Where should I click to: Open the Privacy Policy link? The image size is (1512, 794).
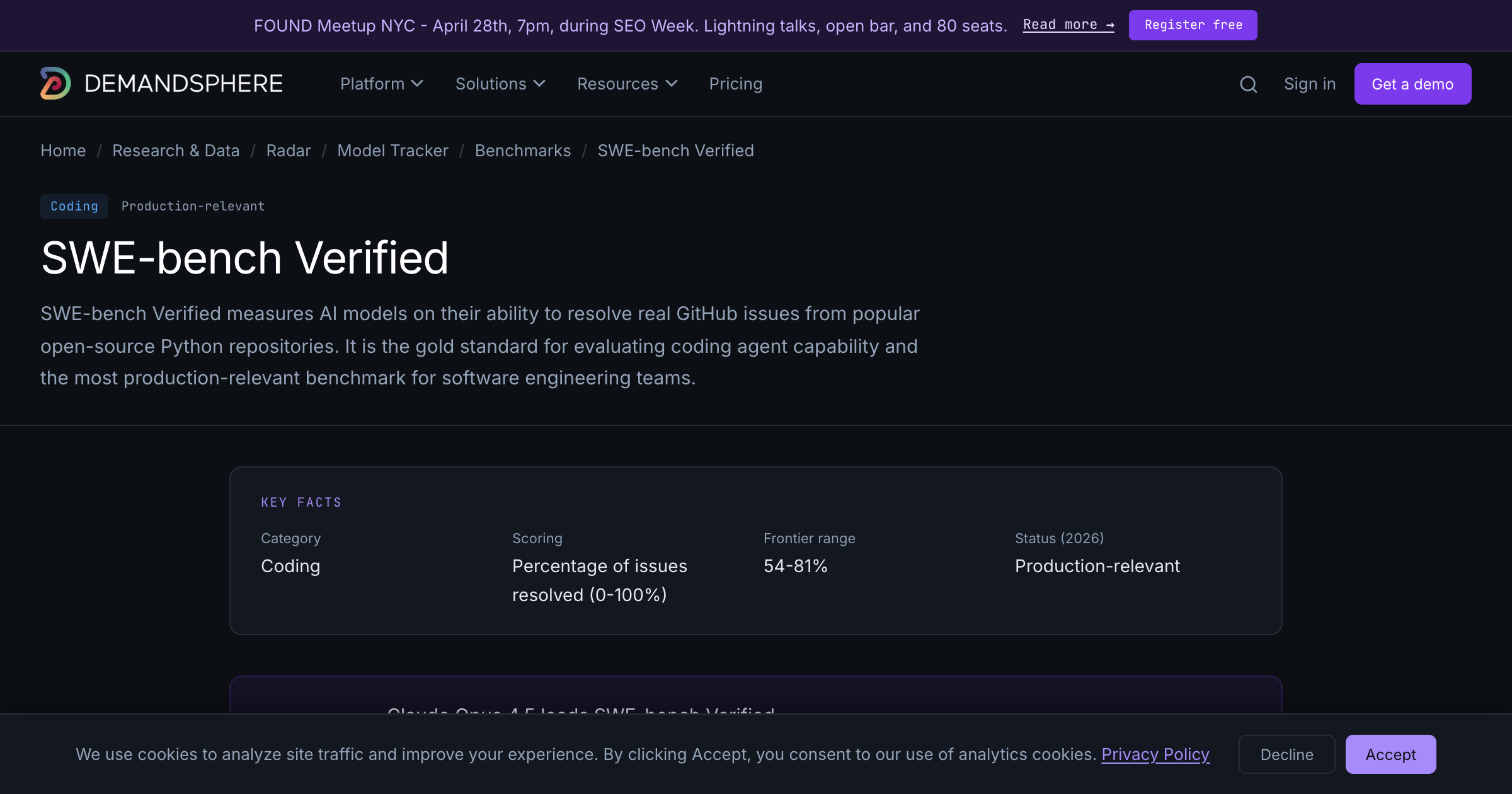pos(1155,754)
